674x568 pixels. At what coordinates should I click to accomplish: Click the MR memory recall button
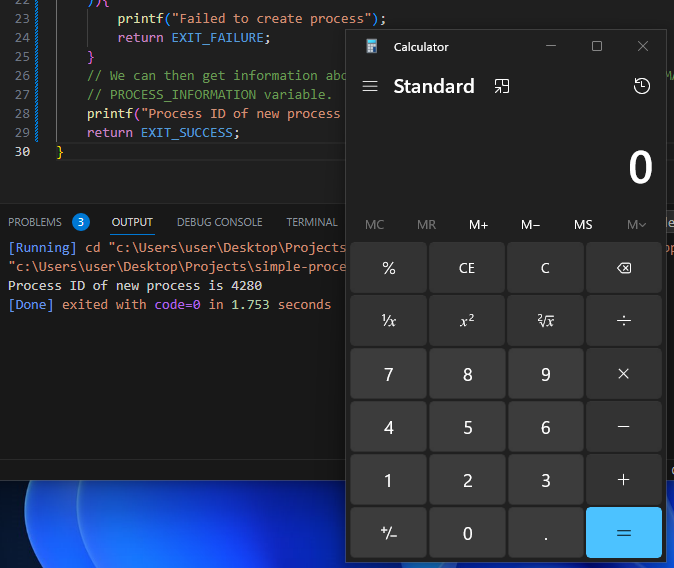426,224
